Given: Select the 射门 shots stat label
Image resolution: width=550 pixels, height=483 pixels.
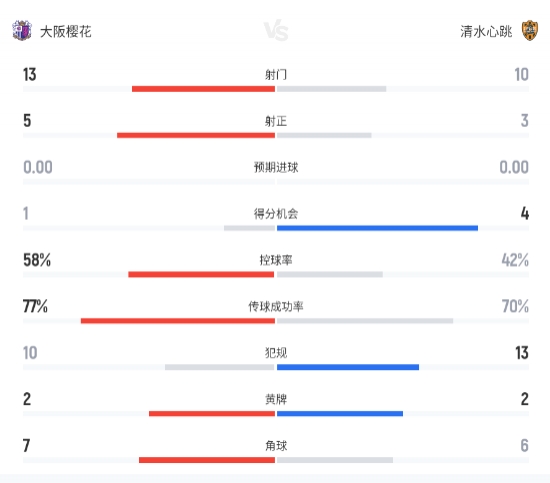Looking at the screenshot, I should click(276, 74).
